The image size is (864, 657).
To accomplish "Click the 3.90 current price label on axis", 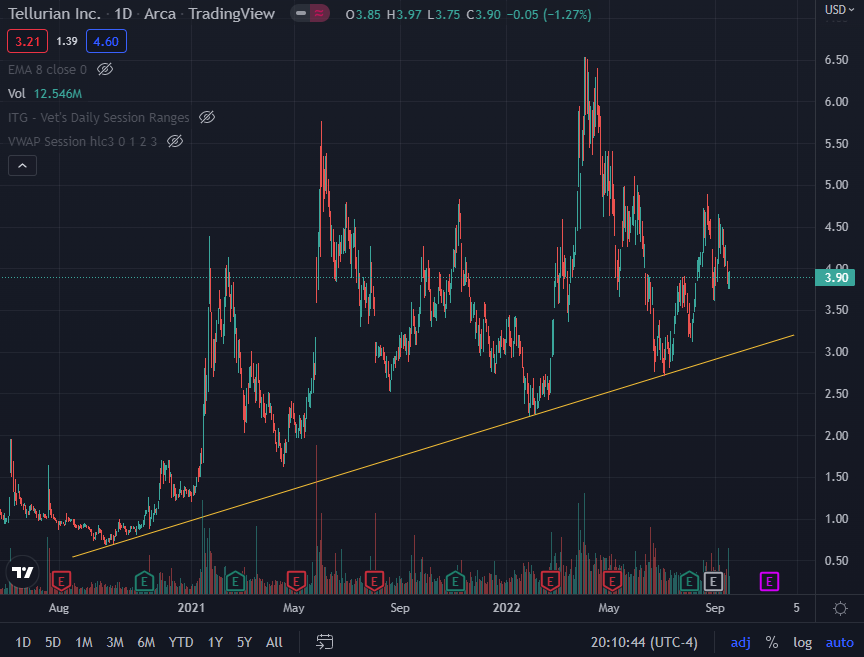I will (835, 277).
